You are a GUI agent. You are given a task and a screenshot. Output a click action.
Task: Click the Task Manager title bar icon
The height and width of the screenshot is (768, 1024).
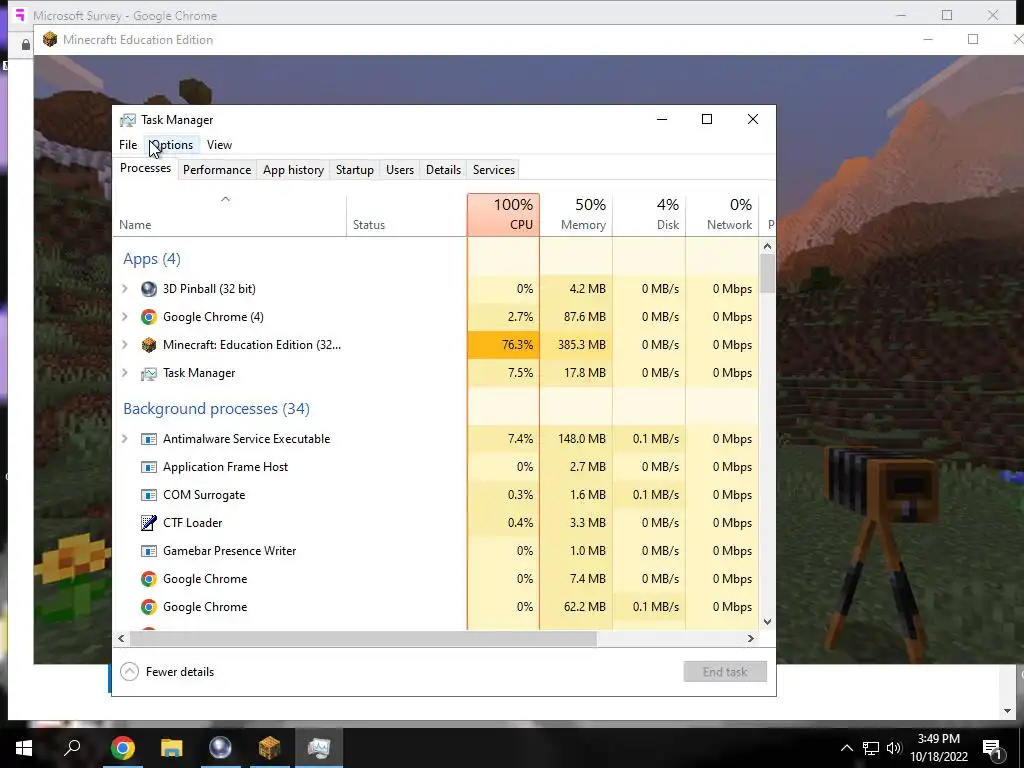coord(128,120)
